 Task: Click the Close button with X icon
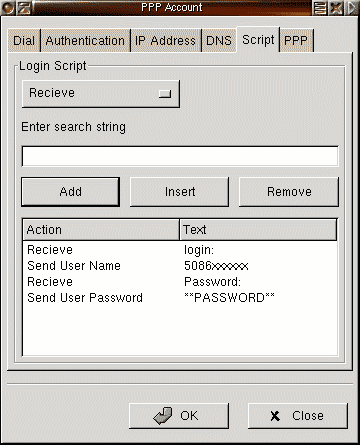coord(298,416)
